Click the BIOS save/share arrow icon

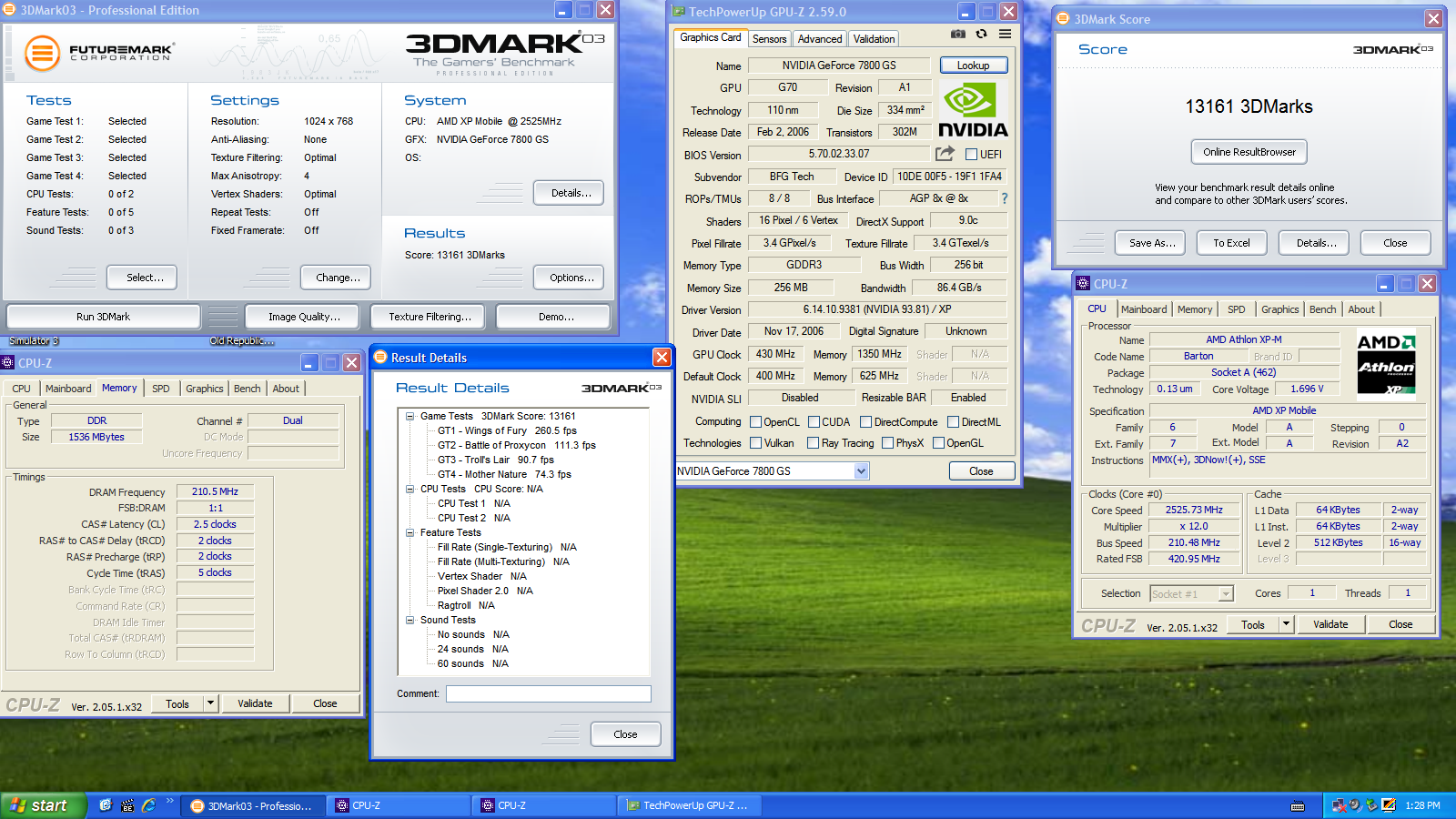945,154
